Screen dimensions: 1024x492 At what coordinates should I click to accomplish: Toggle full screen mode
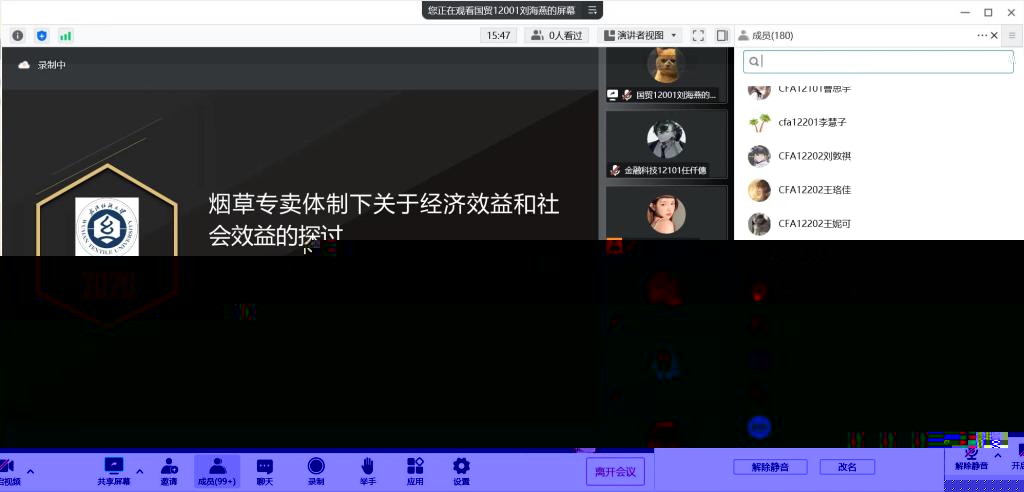[699, 35]
